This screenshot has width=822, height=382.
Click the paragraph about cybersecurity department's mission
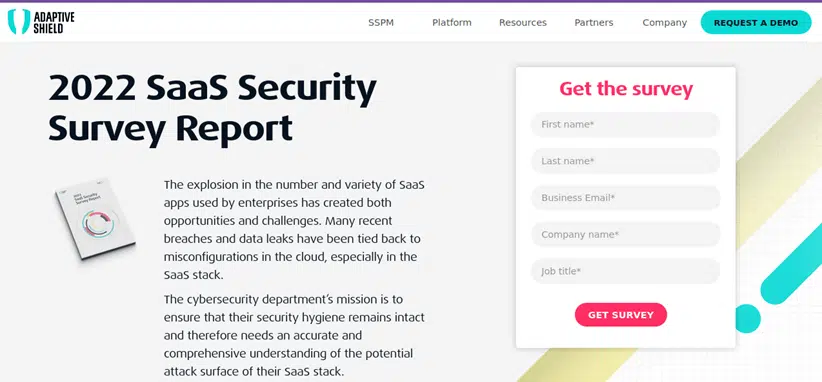tap(294, 336)
